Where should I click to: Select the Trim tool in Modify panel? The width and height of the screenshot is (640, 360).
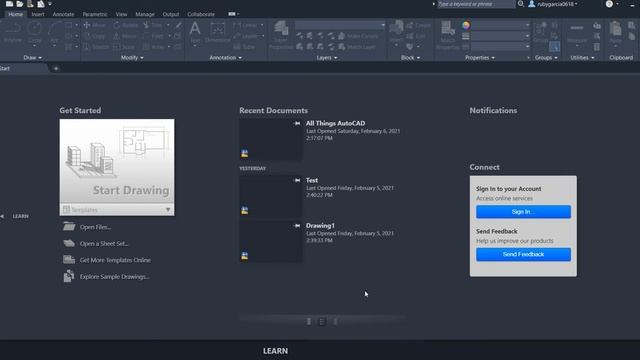click(153, 25)
